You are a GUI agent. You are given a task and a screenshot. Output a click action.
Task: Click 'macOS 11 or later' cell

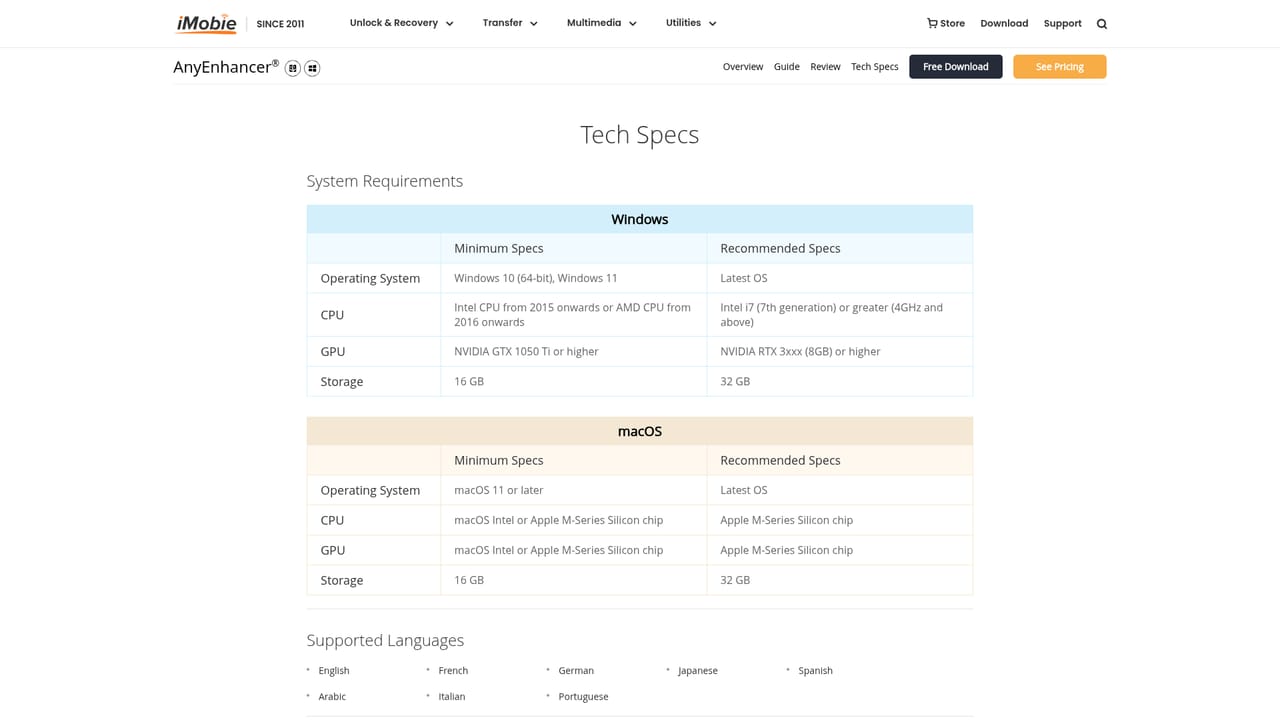click(574, 490)
